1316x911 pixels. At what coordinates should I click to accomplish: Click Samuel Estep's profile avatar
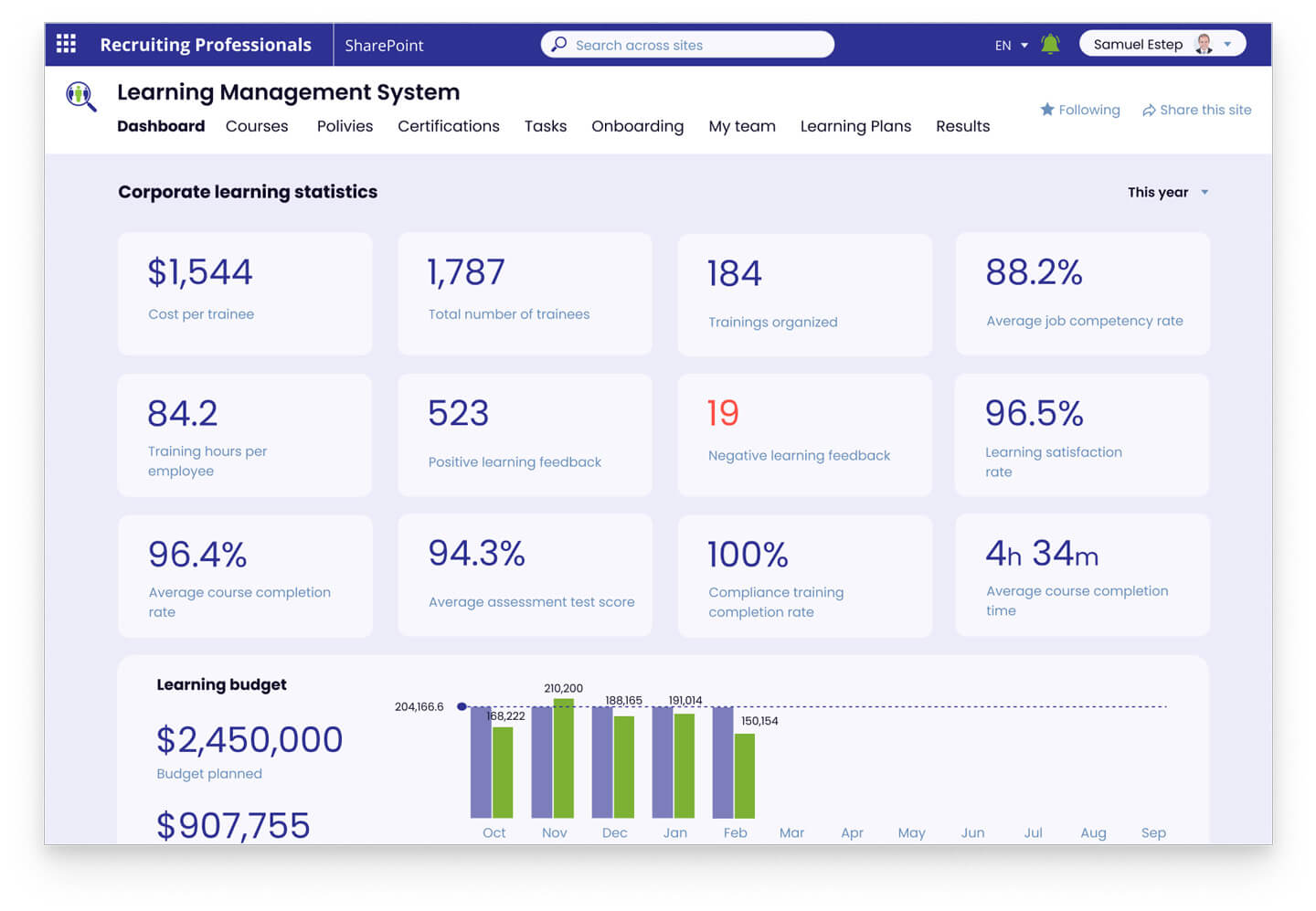[1204, 44]
